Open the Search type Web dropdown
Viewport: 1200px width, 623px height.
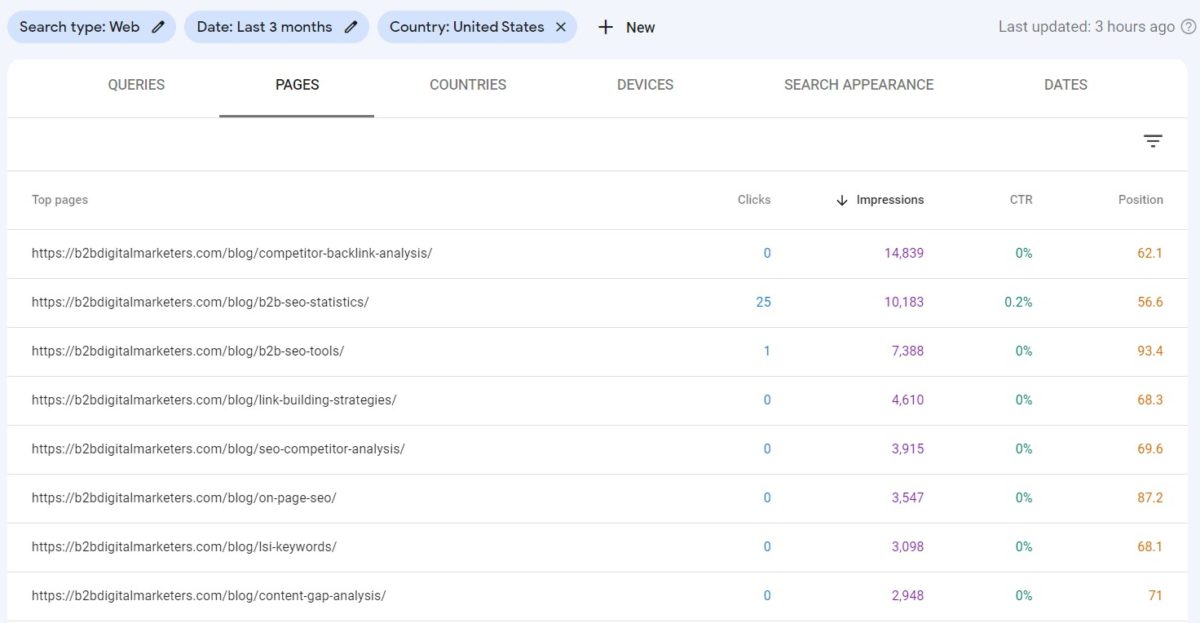(80, 27)
